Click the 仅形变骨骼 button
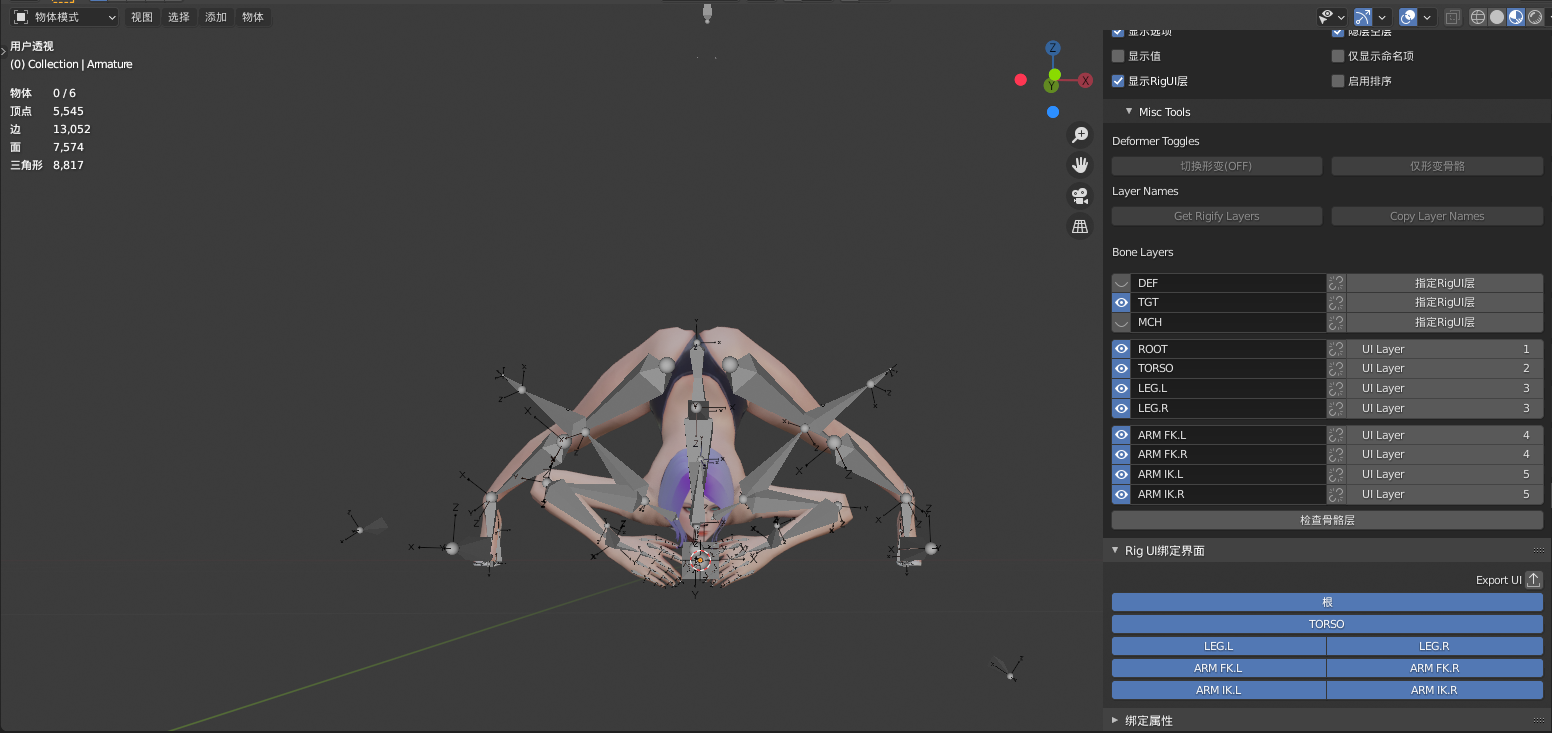1552x733 pixels. [1437, 166]
